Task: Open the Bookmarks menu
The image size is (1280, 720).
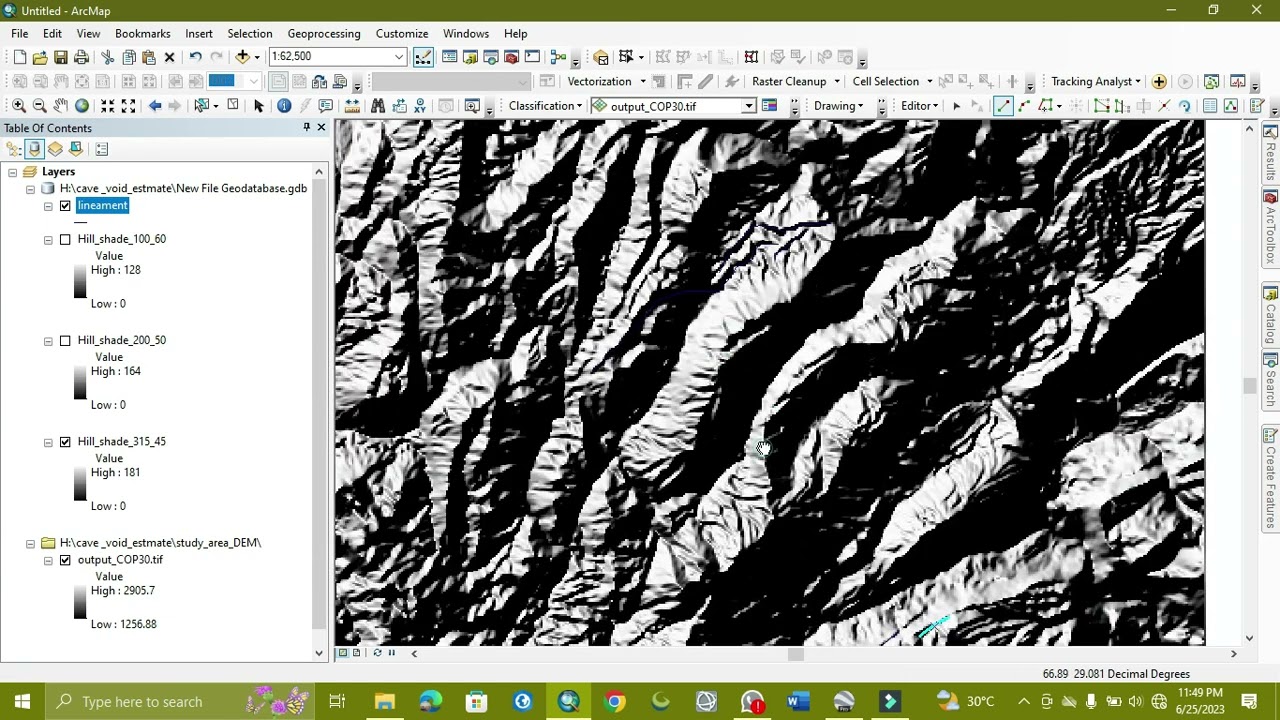Action: pos(143,34)
